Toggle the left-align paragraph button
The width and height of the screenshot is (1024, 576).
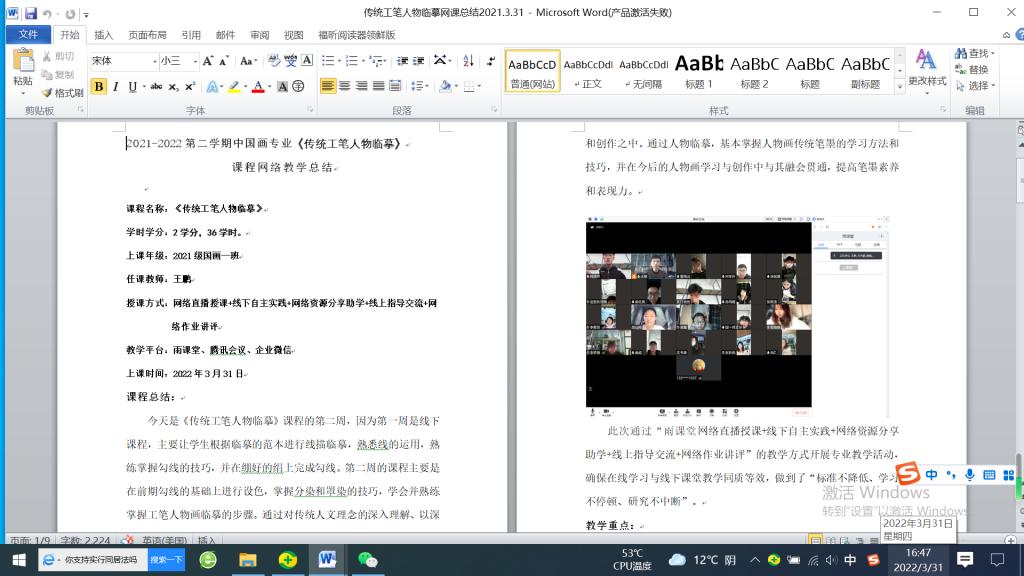pos(328,87)
